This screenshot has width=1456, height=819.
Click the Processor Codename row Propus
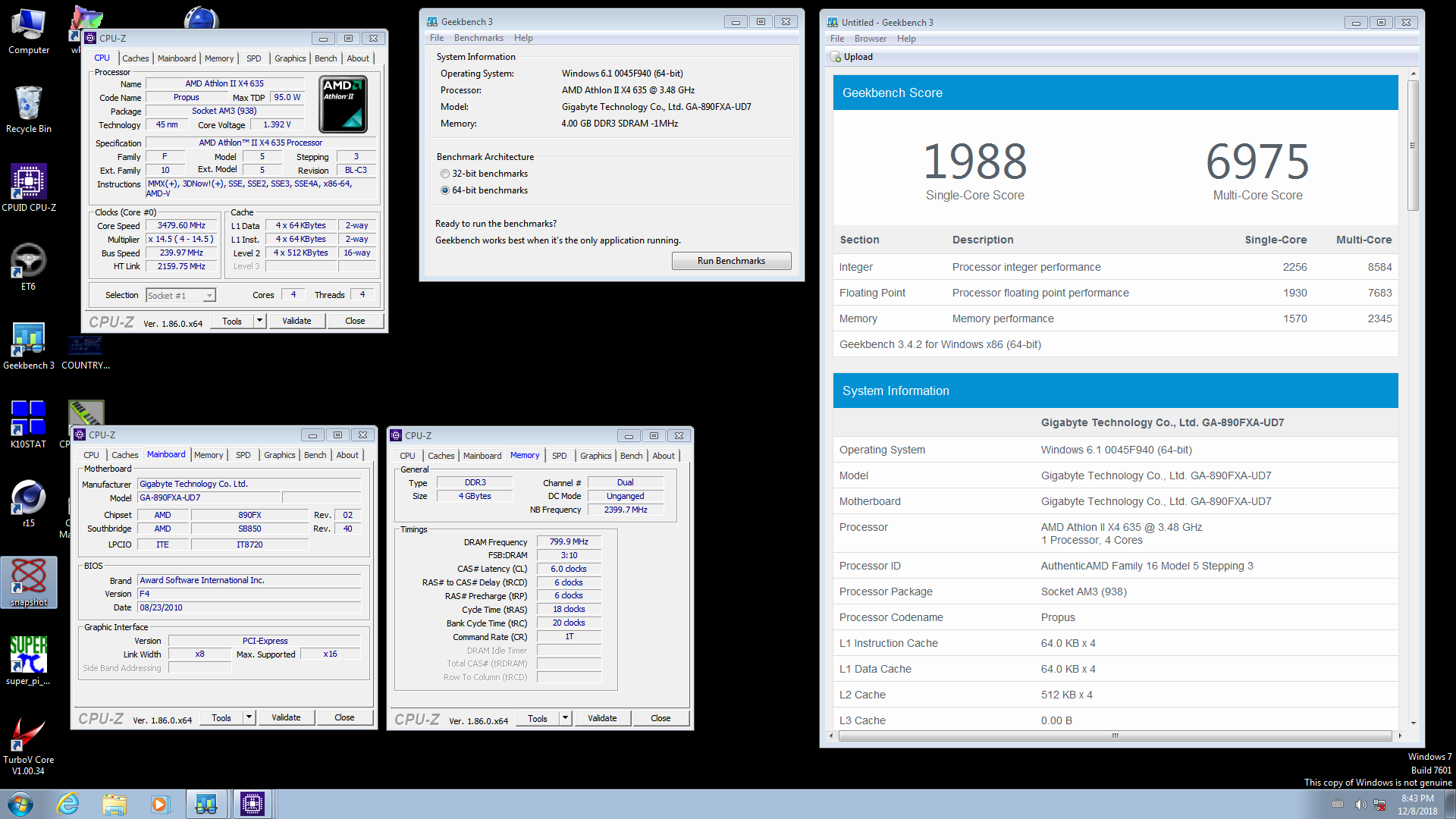pos(1116,617)
